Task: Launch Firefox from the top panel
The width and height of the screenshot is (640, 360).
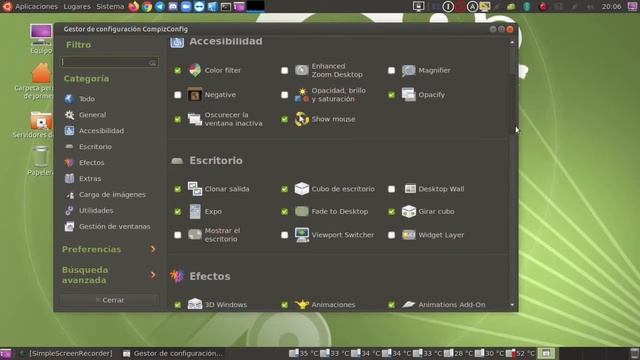Action: click(133, 6)
